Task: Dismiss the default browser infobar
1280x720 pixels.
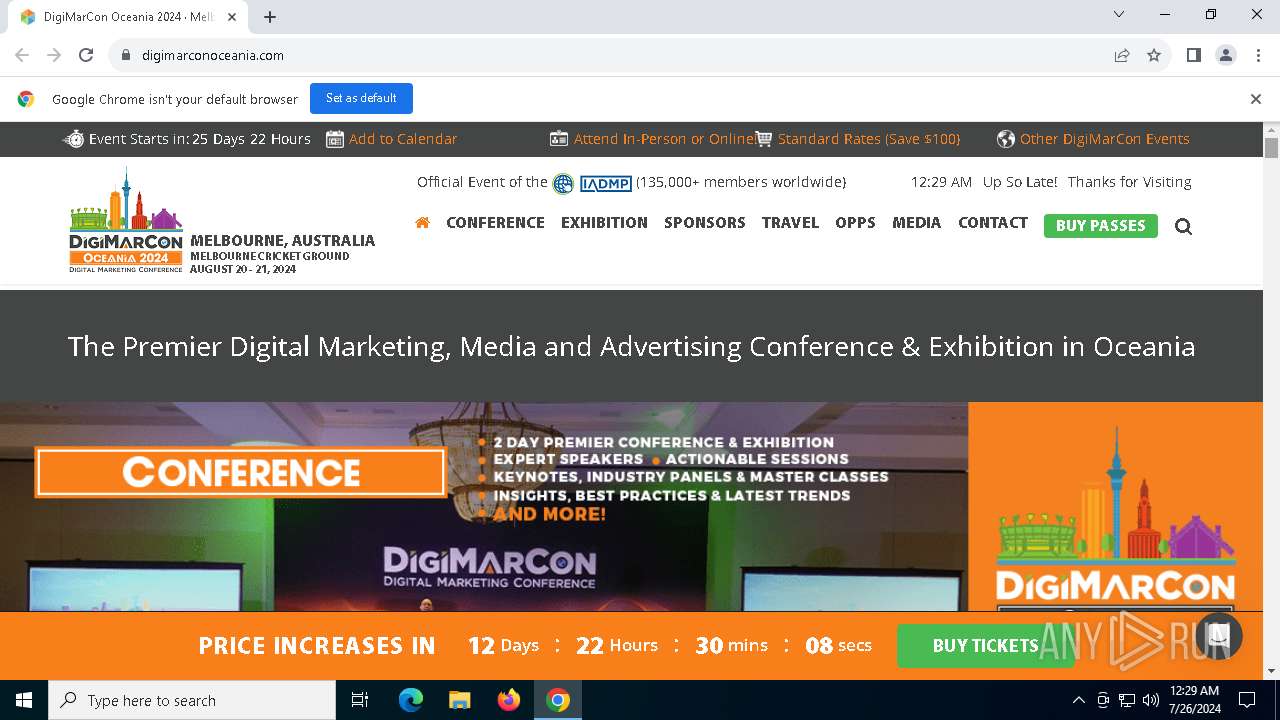Action: pos(1255,99)
